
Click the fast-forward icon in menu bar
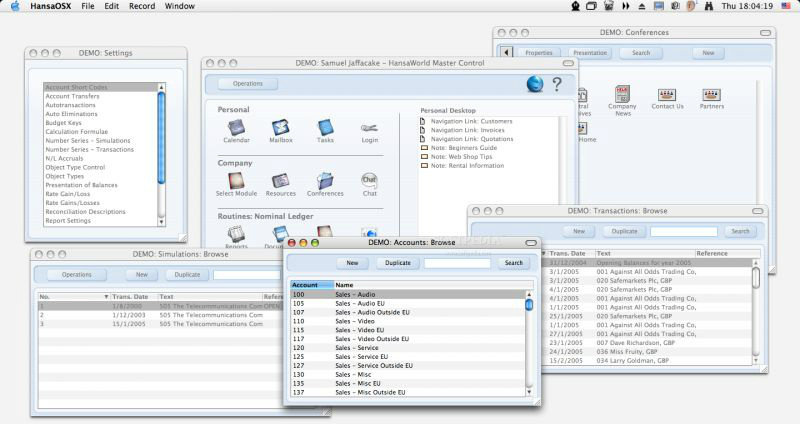pyautogui.click(x=626, y=6)
